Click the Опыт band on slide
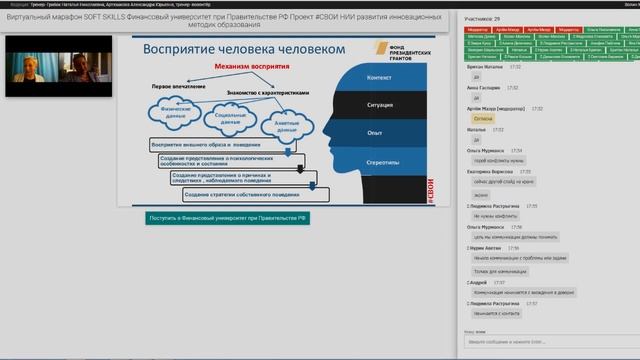 (x=375, y=133)
